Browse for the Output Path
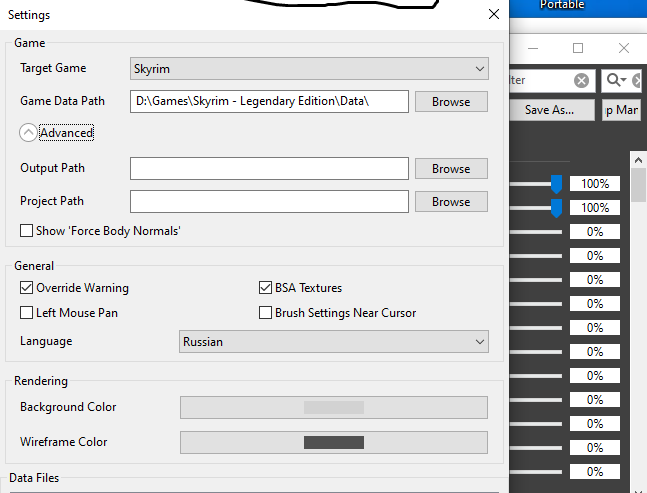 (451, 169)
